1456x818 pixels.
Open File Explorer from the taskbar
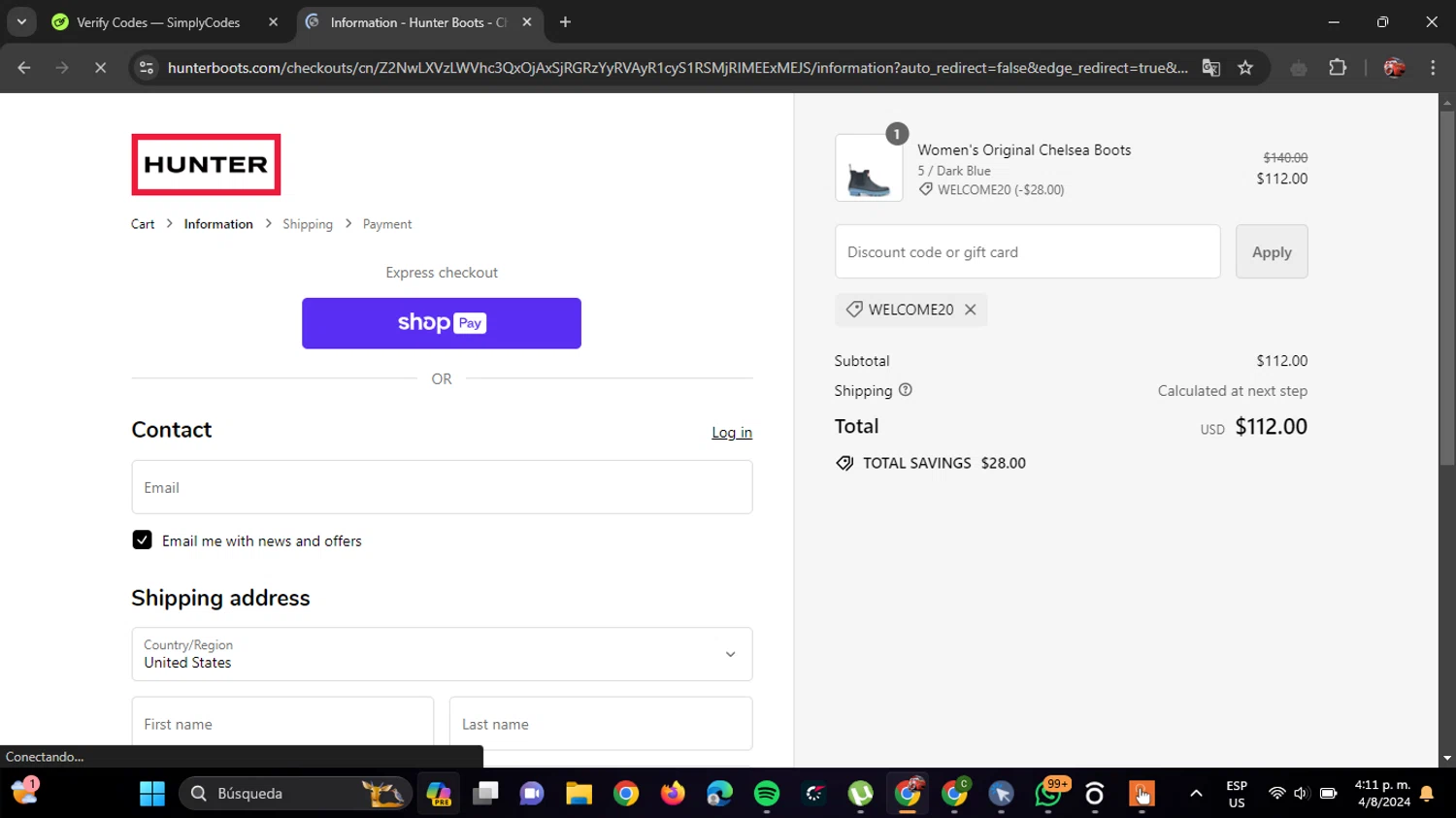(579, 794)
